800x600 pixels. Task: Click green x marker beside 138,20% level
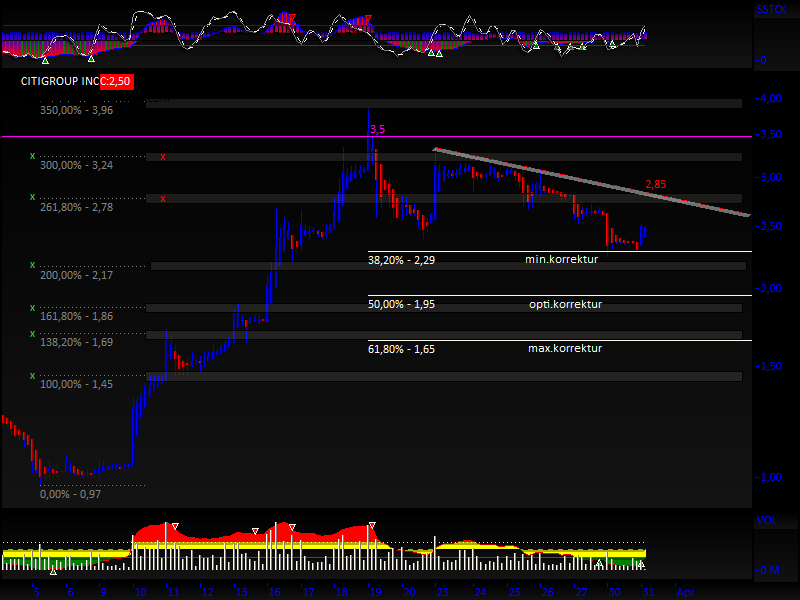click(x=32, y=333)
